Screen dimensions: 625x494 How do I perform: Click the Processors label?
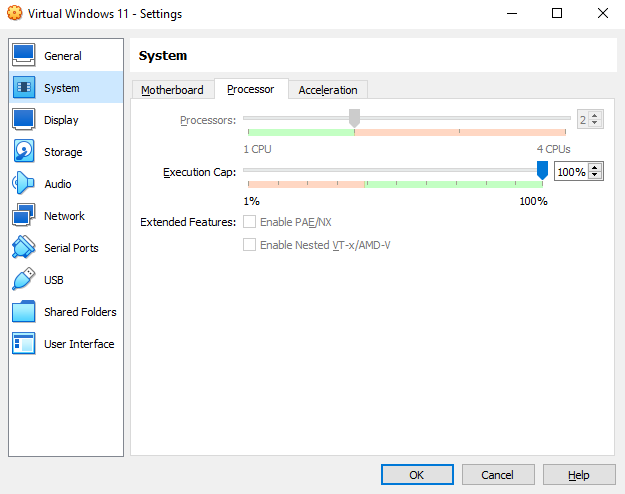pos(208,120)
